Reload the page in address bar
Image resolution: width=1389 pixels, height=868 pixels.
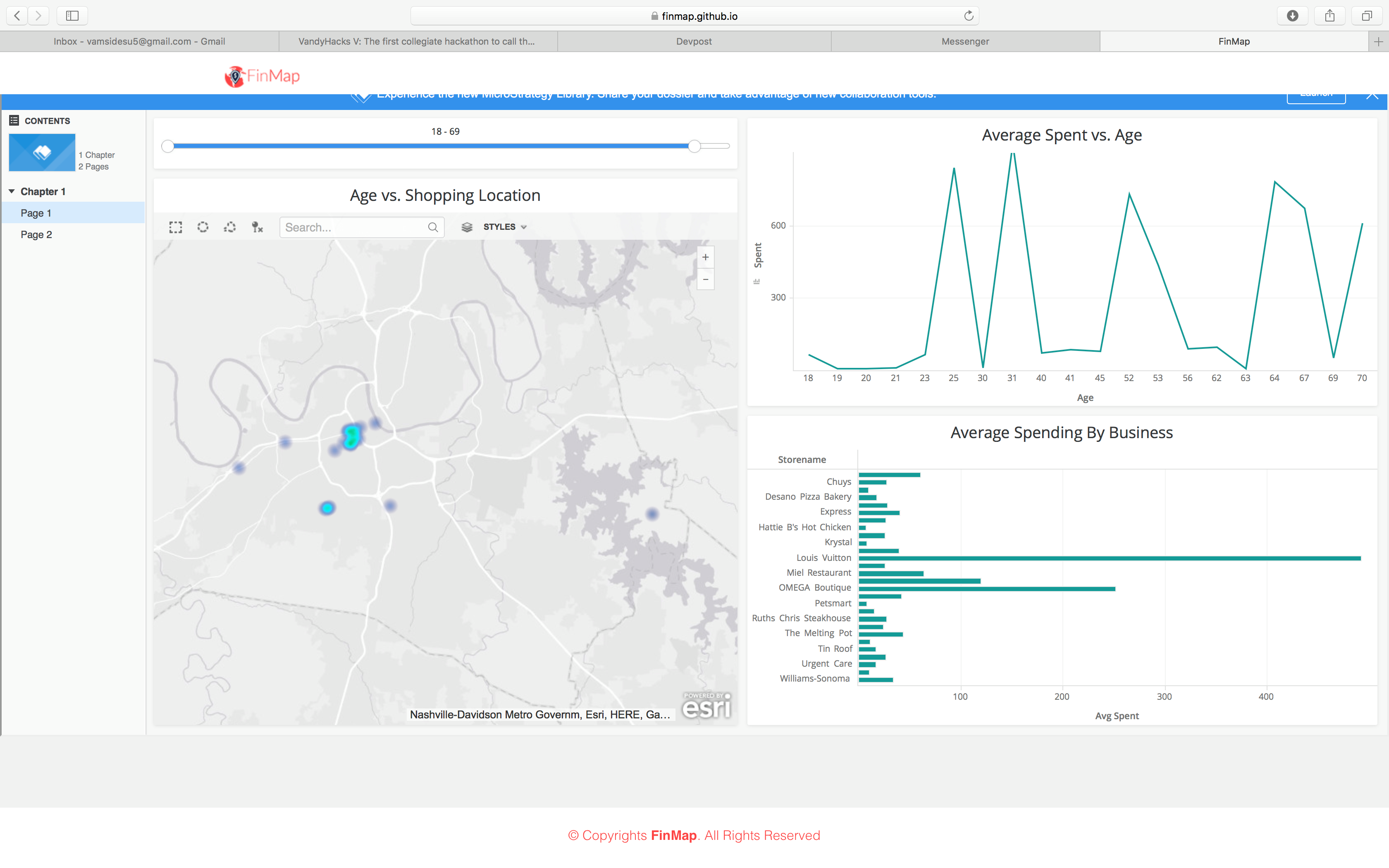coord(968,16)
